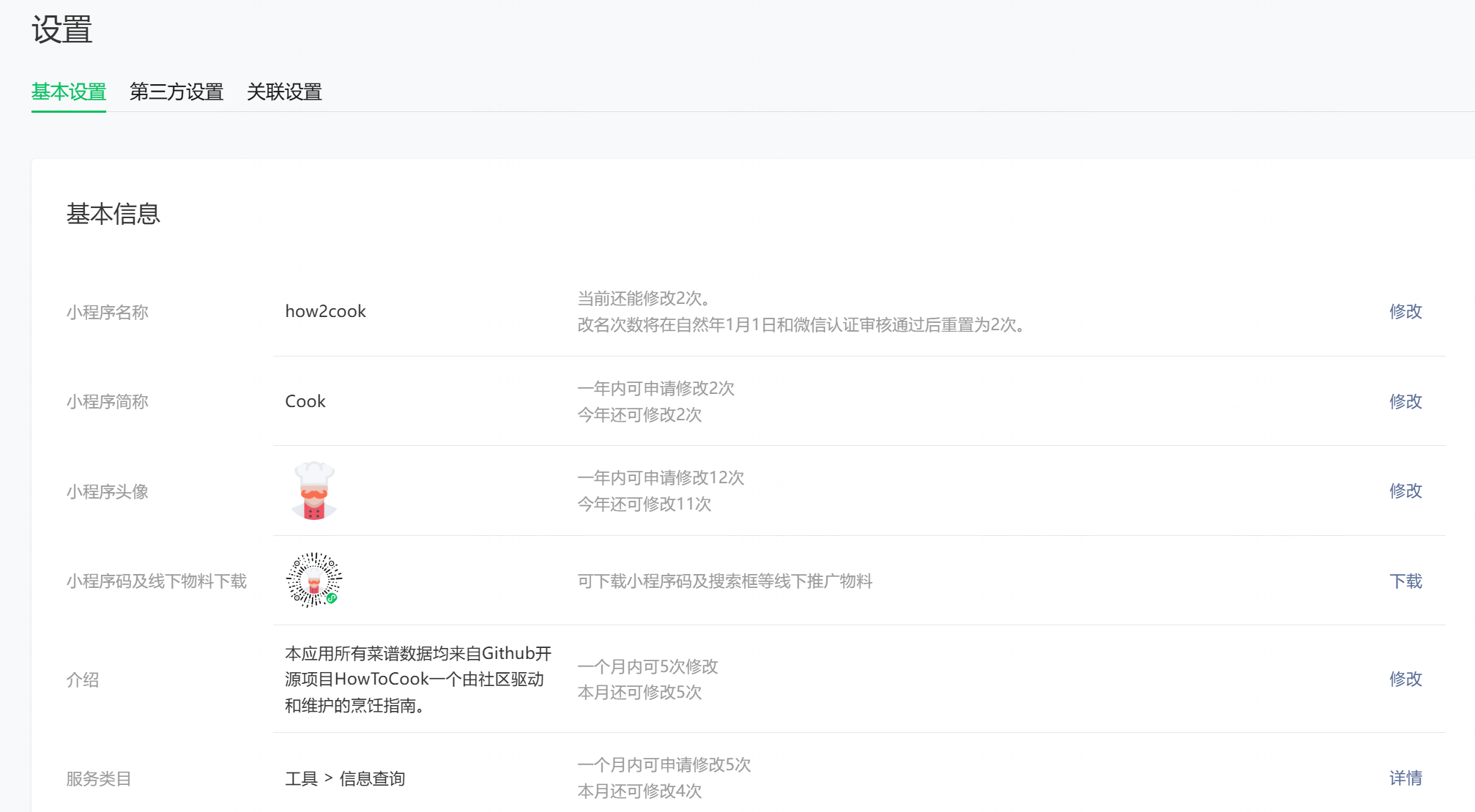
Task: Click 修改 for 介绍 row
Action: [x=1405, y=679]
